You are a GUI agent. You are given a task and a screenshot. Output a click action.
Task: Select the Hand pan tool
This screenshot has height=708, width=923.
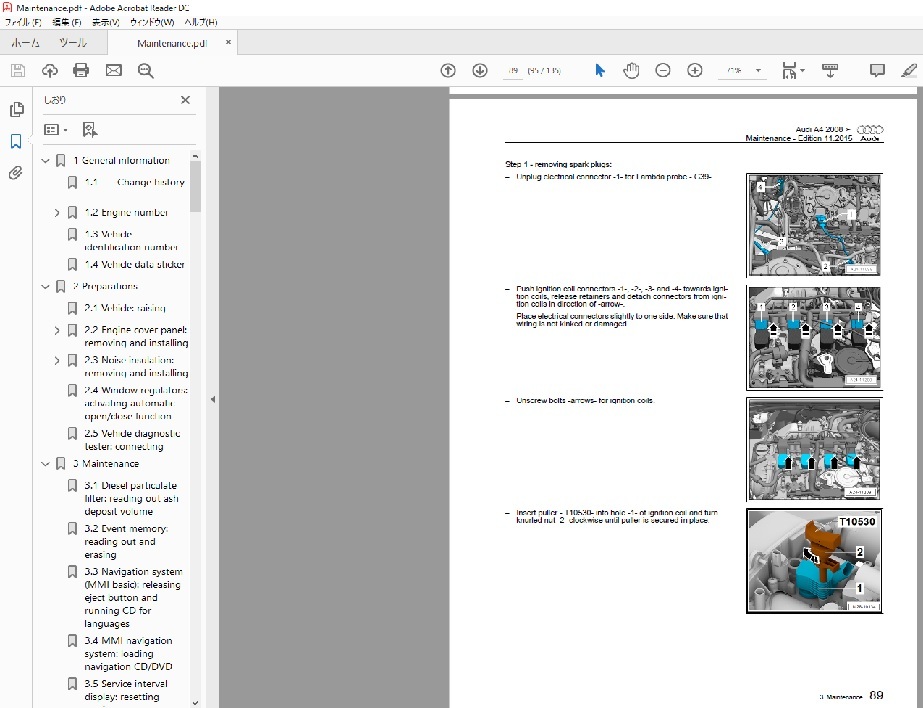point(631,71)
